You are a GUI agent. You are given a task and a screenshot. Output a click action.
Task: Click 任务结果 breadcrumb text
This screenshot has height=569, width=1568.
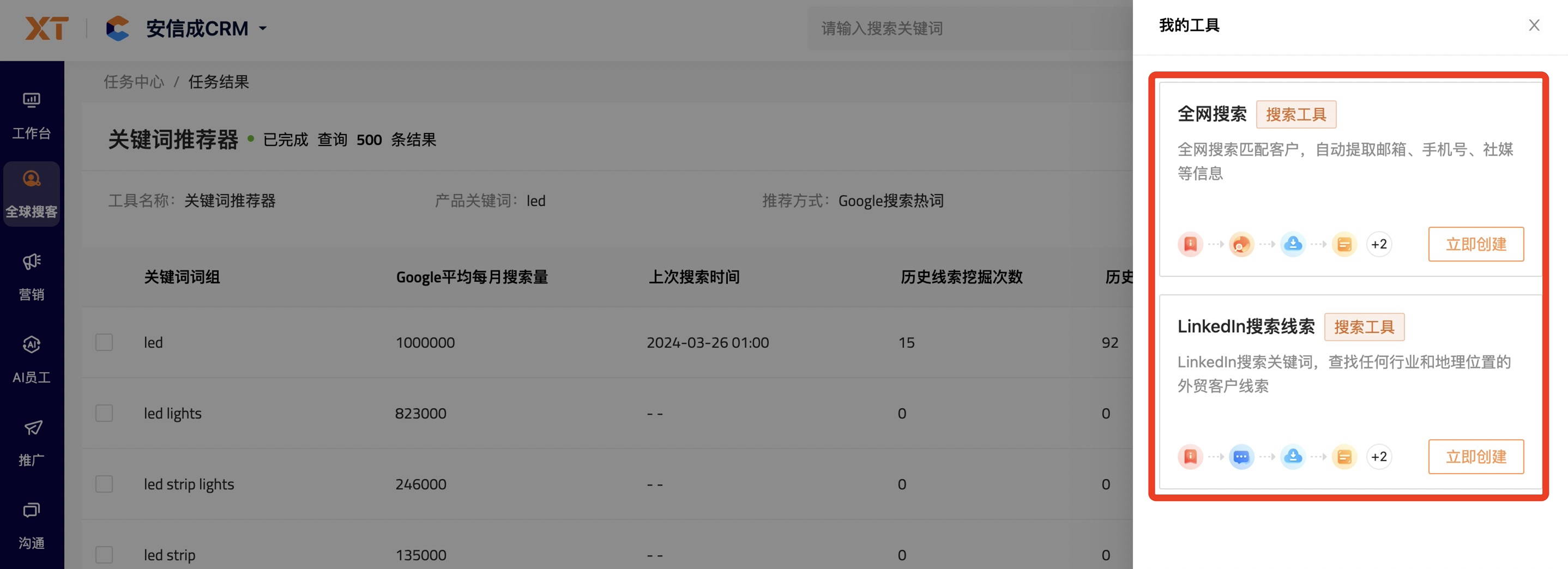click(219, 82)
